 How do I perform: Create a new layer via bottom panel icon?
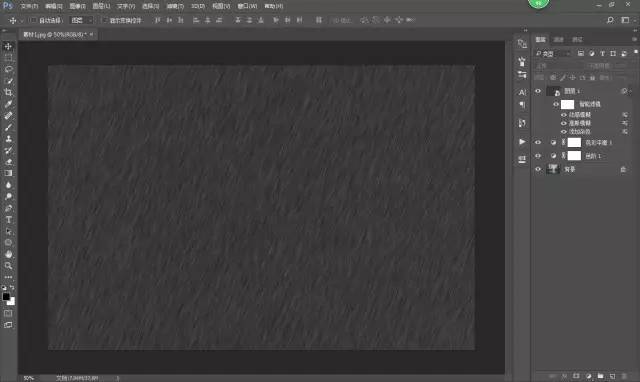coord(612,375)
